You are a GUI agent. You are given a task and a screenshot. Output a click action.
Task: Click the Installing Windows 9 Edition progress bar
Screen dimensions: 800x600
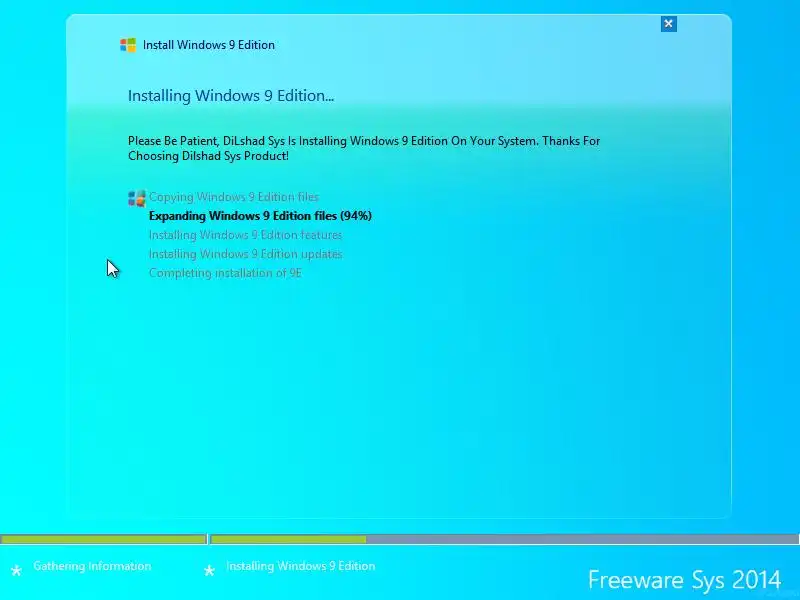[505, 539]
